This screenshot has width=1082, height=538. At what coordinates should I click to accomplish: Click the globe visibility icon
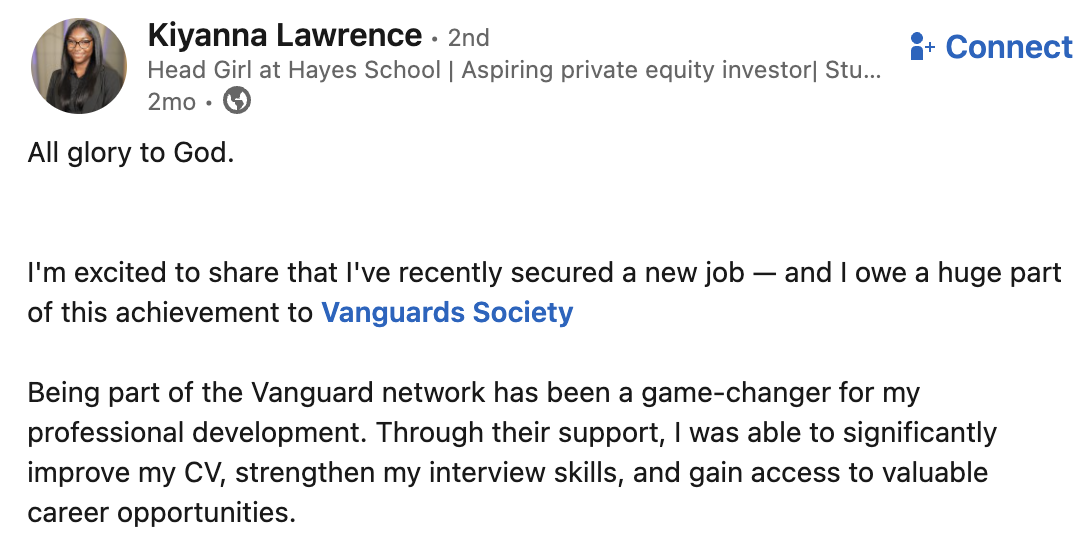pyautogui.click(x=236, y=101)
